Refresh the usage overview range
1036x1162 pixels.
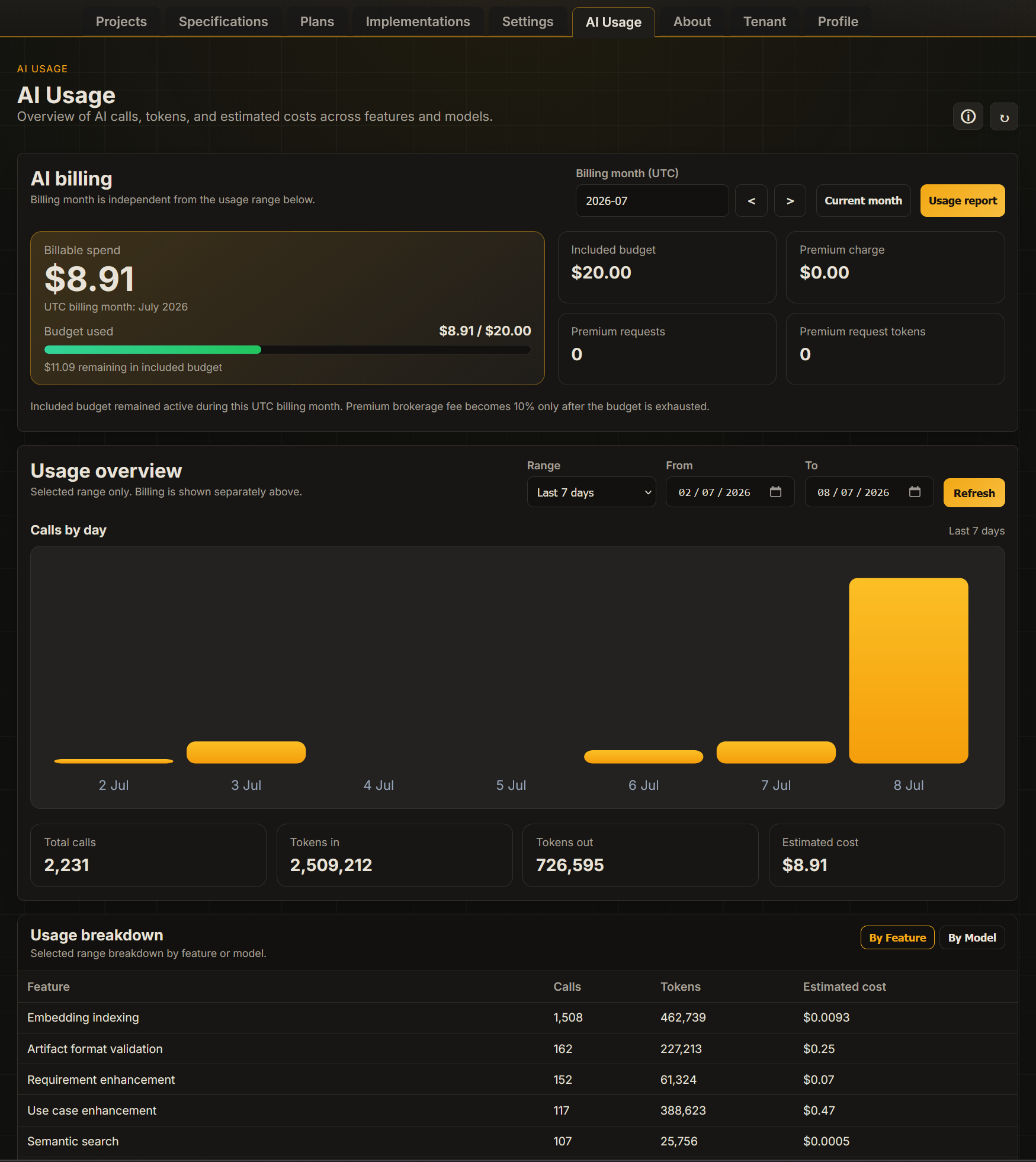(x=974, y=493)
